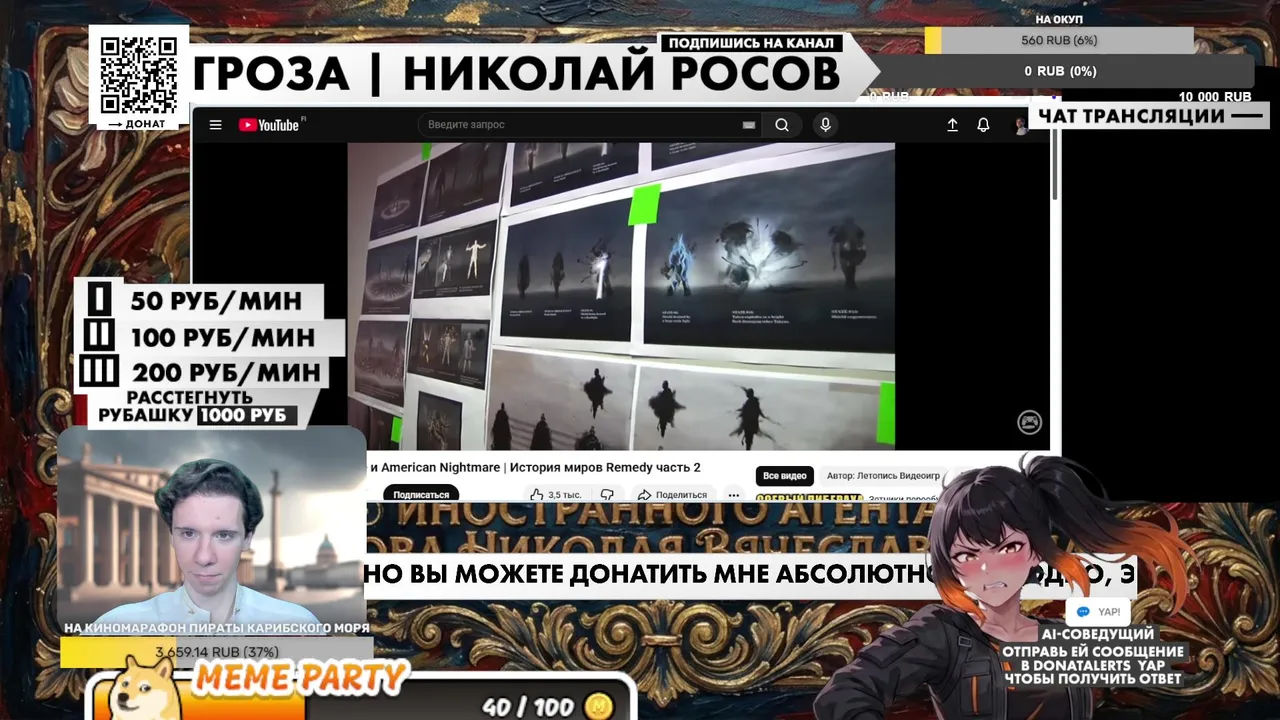Viewport: 1280px width, 720px height.
Task: Click the 'ГРОЗА | НИКОЛАЙ РОСОВ' title
Action: tap(516, 73)
